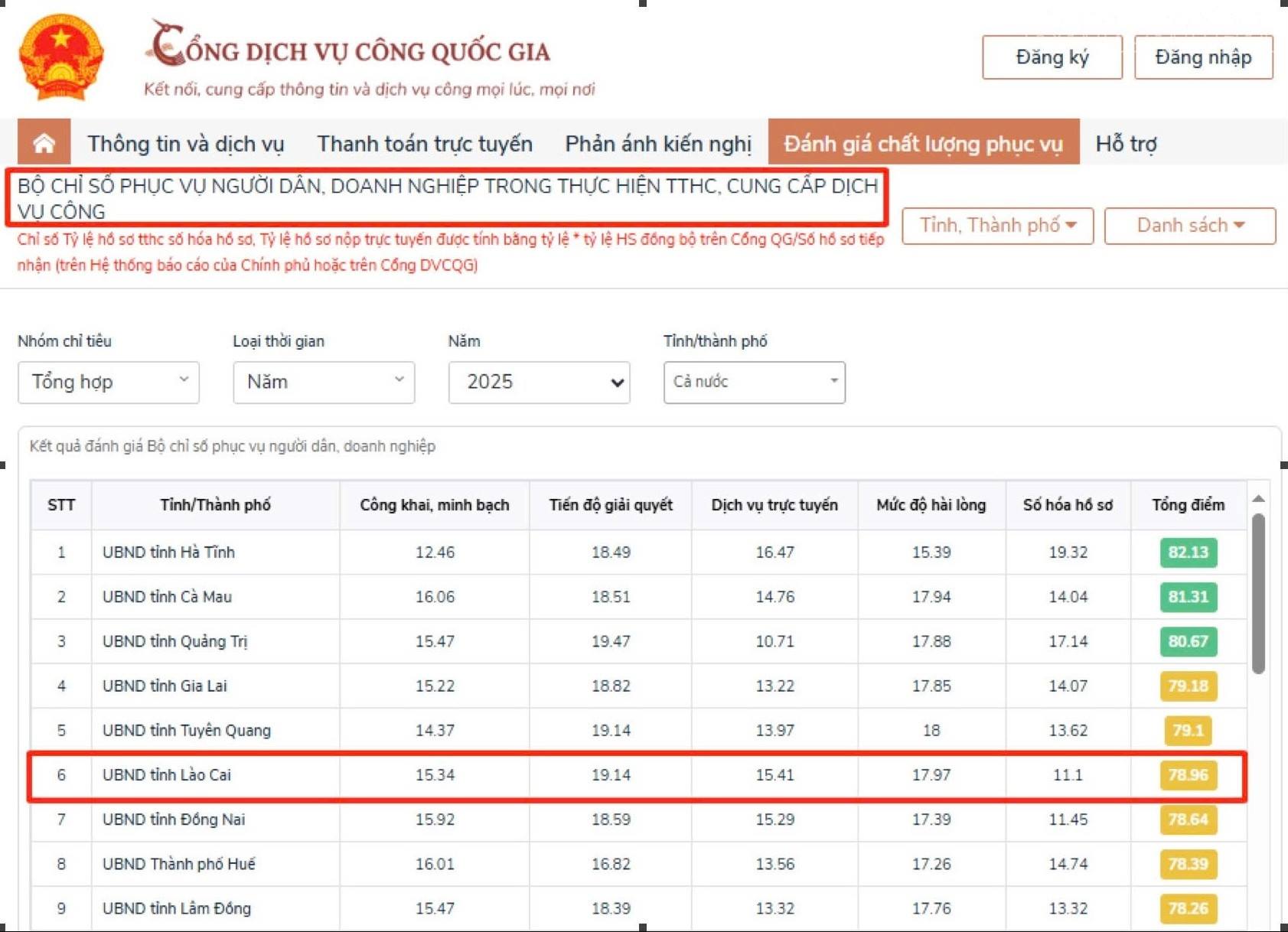The width and height of the screenshot is (1288, 932).
Task: Open the Hỗ trợ menu item
Action: [x=1126, y=143]
